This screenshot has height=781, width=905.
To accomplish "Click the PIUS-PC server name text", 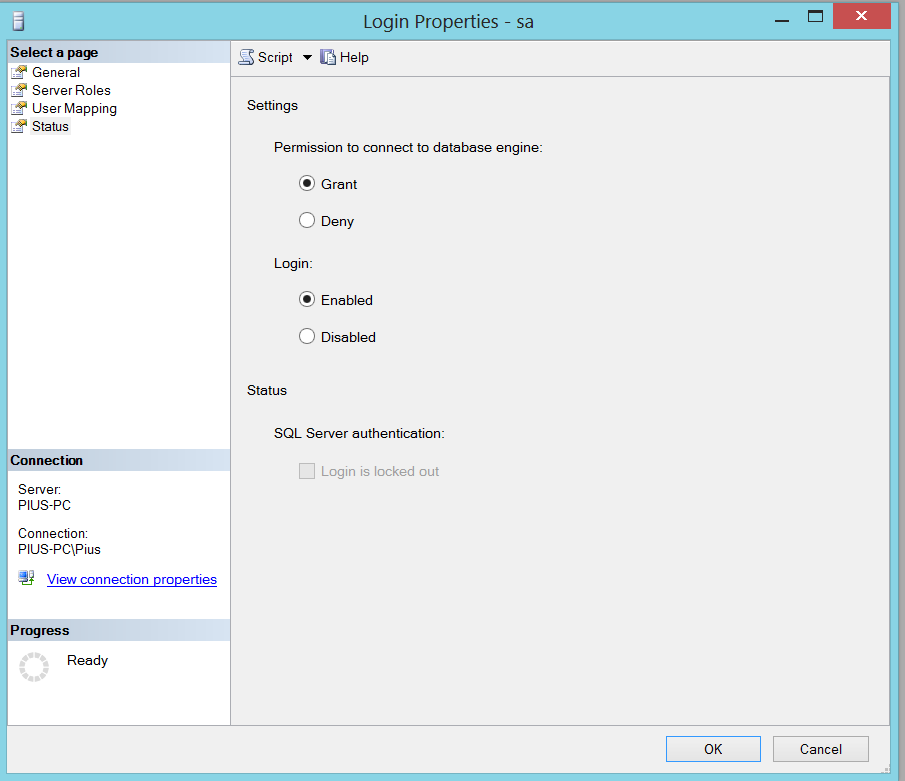I will (x=44, y=505).
